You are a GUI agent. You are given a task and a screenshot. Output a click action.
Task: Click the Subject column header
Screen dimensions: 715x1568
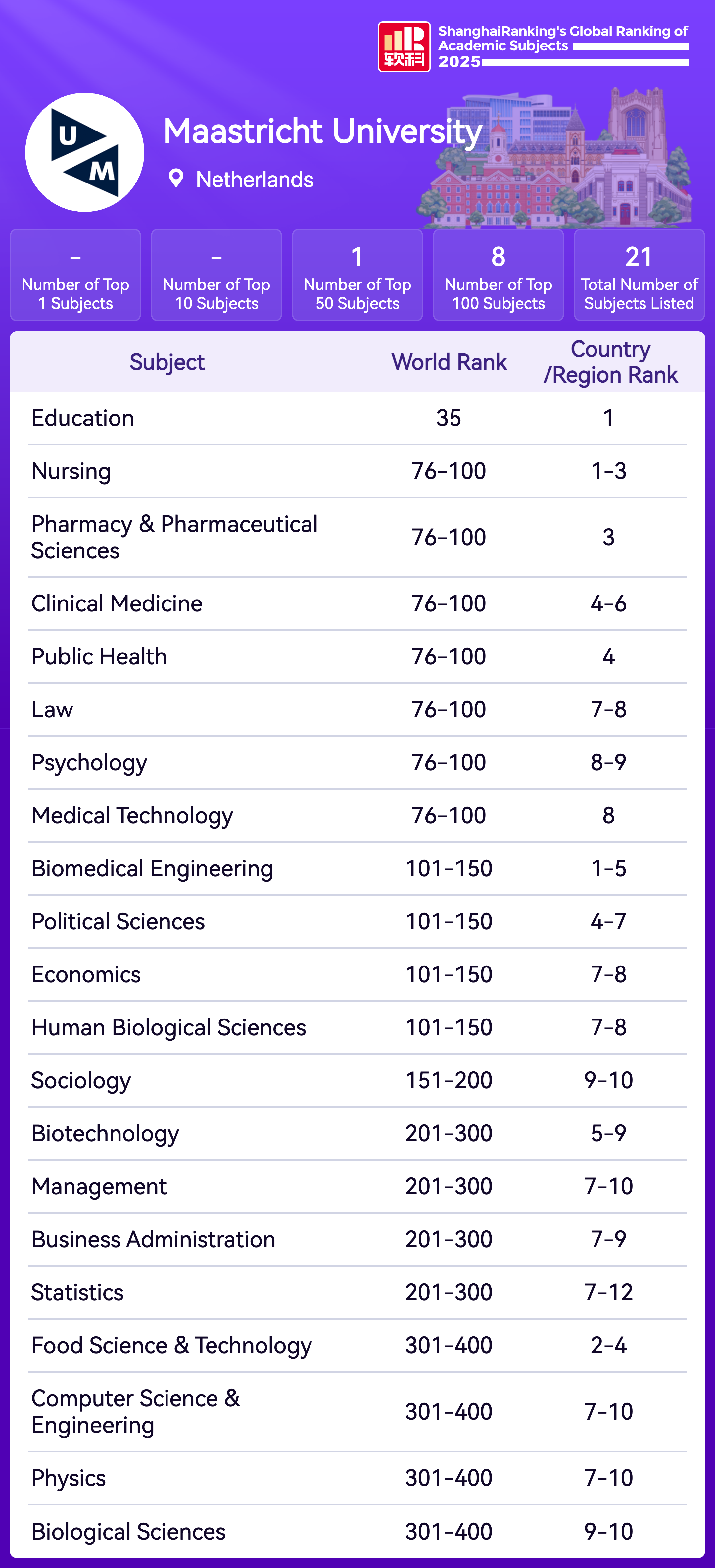tap(167, 362)
